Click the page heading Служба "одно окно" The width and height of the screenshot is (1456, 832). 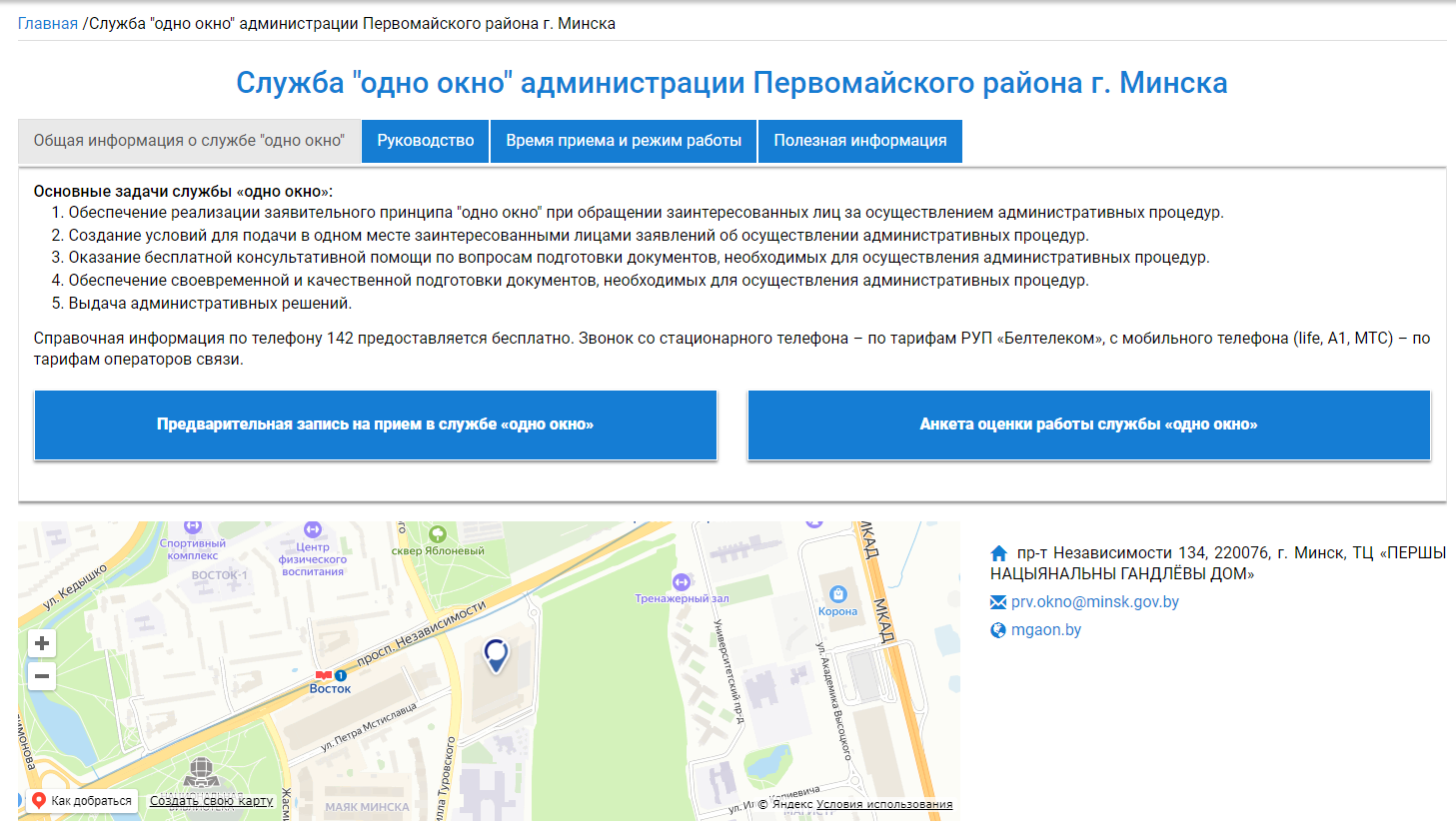click(x=731, y=82)
